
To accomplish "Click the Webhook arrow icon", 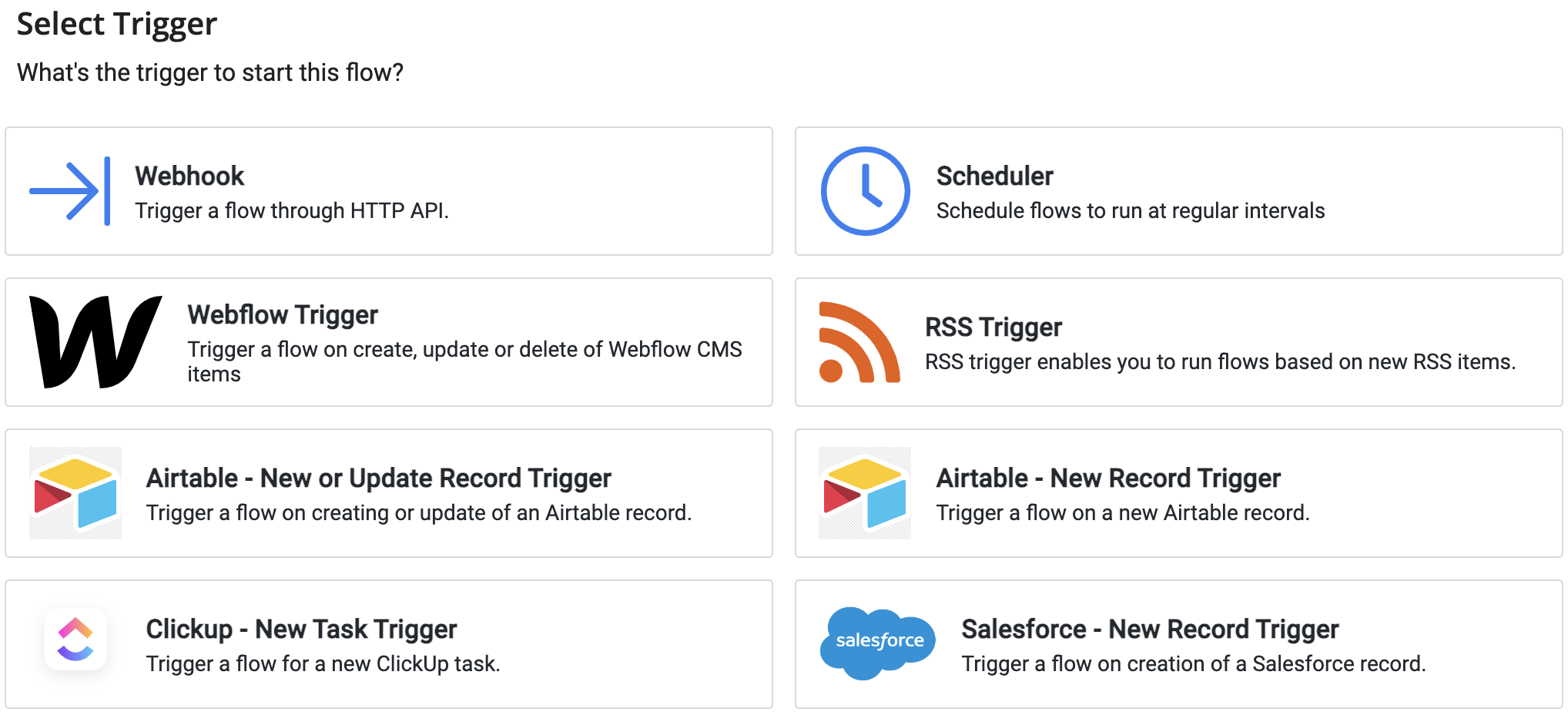I will (69, 191).
